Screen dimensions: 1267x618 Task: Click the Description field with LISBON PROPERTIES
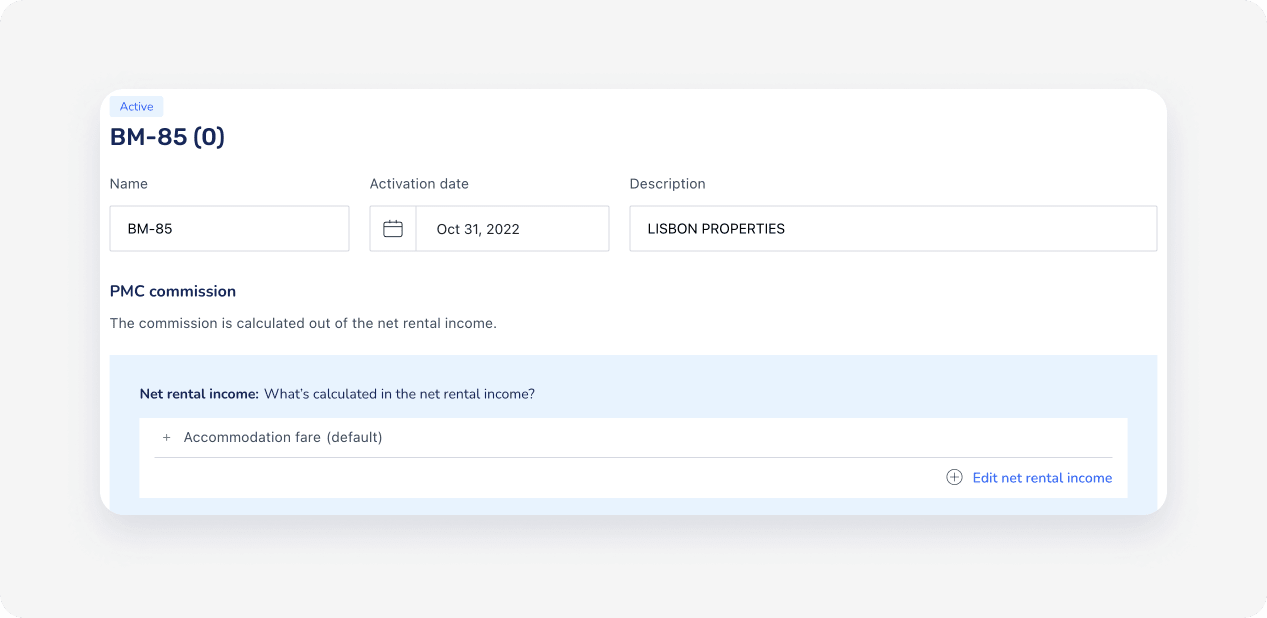892,229
